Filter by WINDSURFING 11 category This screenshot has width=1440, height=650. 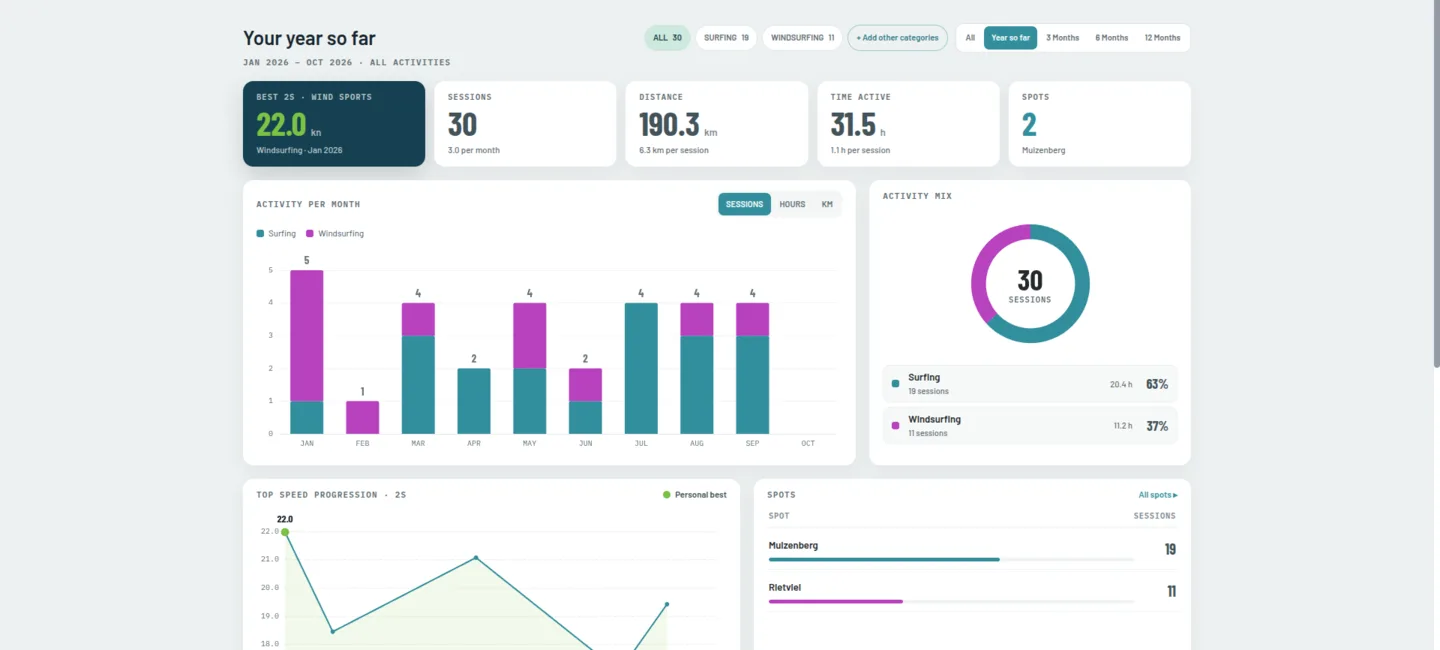803,38
